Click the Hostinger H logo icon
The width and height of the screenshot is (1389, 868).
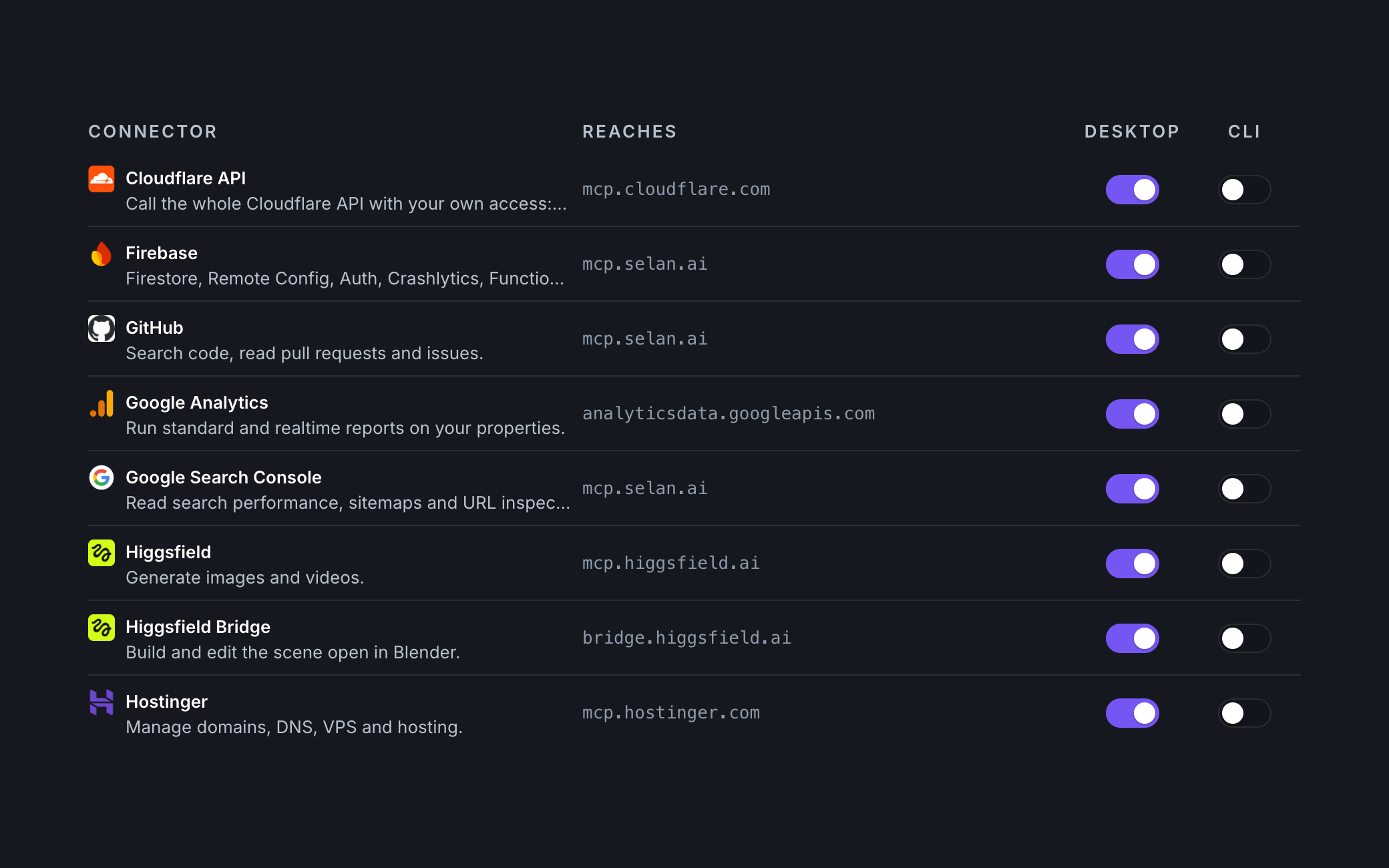click(102, 702)
